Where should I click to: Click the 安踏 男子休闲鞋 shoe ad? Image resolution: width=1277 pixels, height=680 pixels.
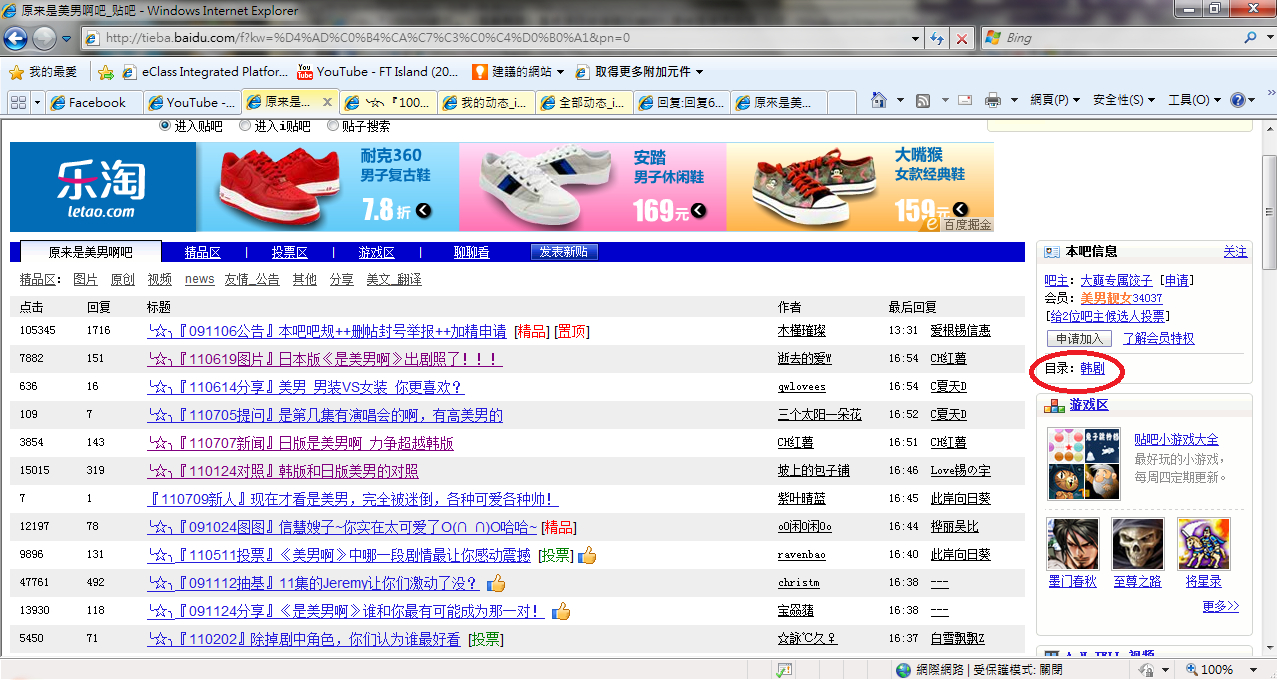(593, 187)
